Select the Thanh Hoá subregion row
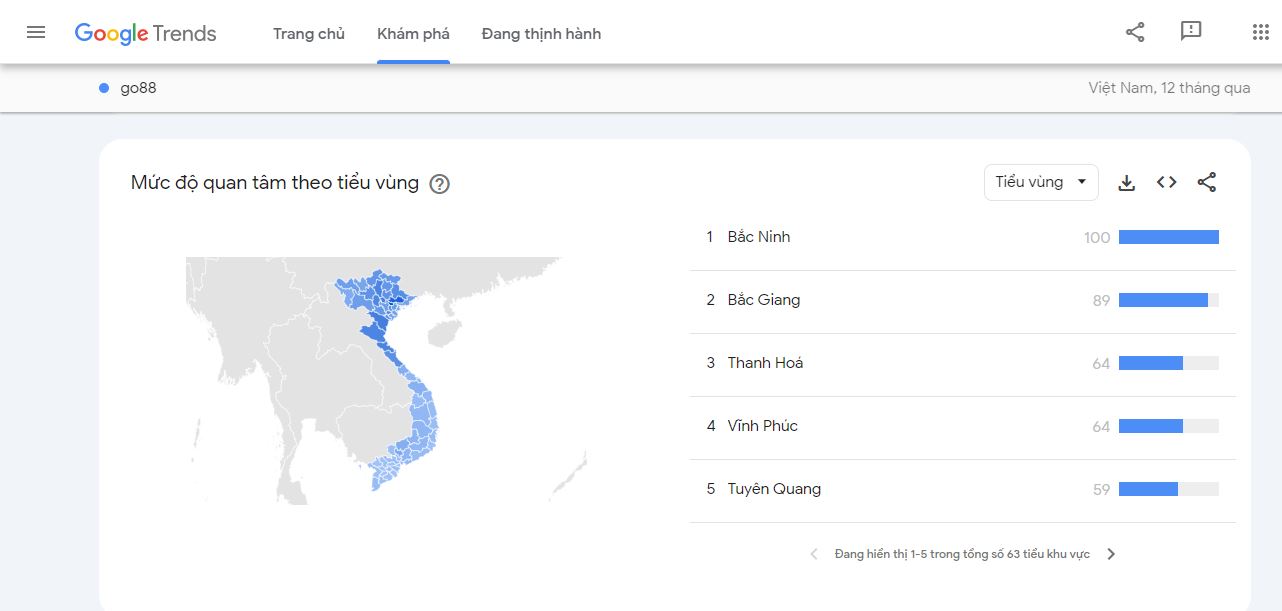This screenshot has height=611, width=1282. pyautogui.click(x=765, y=363)
